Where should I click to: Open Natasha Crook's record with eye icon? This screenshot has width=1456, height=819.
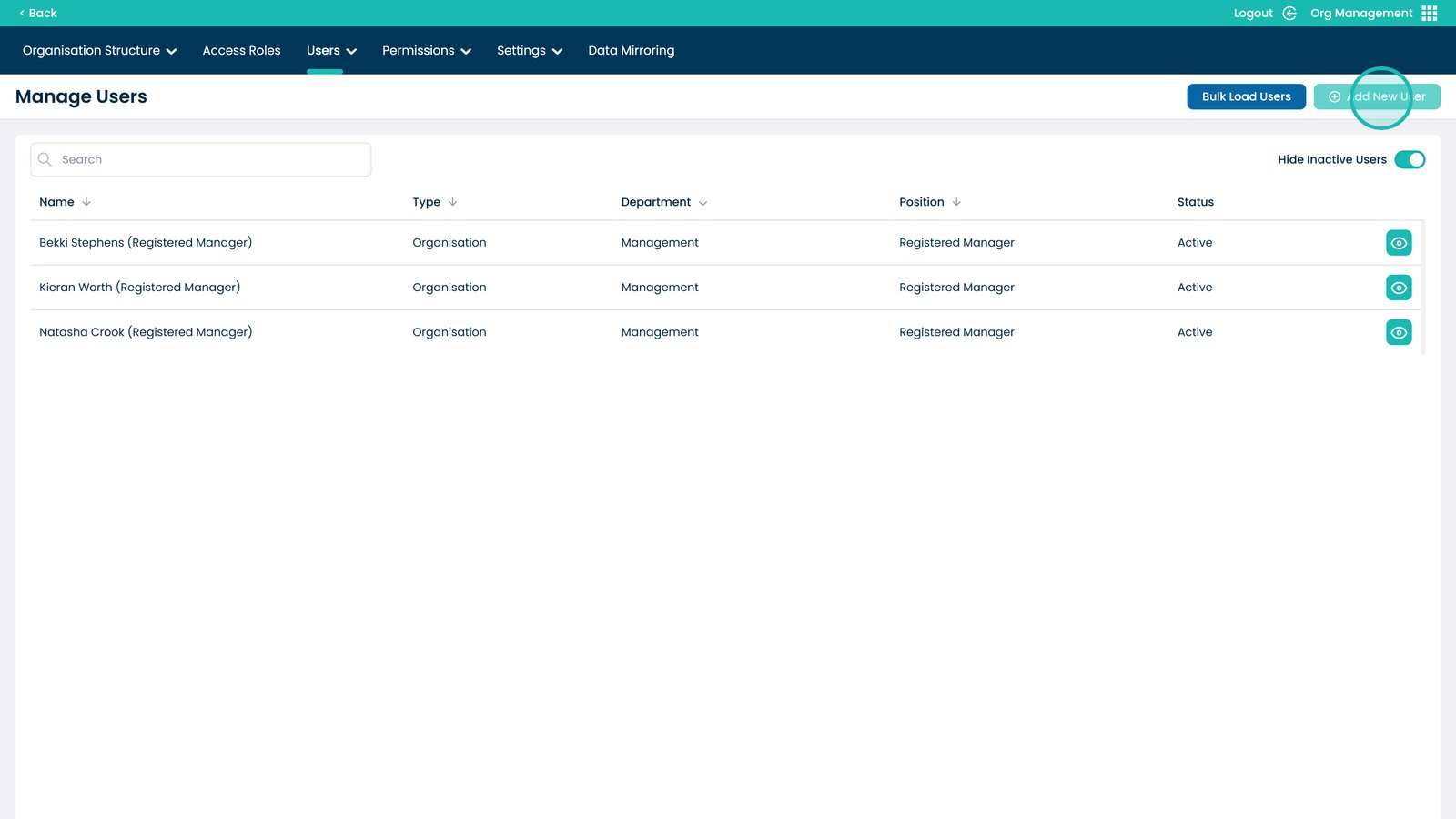coord(1398,332)
